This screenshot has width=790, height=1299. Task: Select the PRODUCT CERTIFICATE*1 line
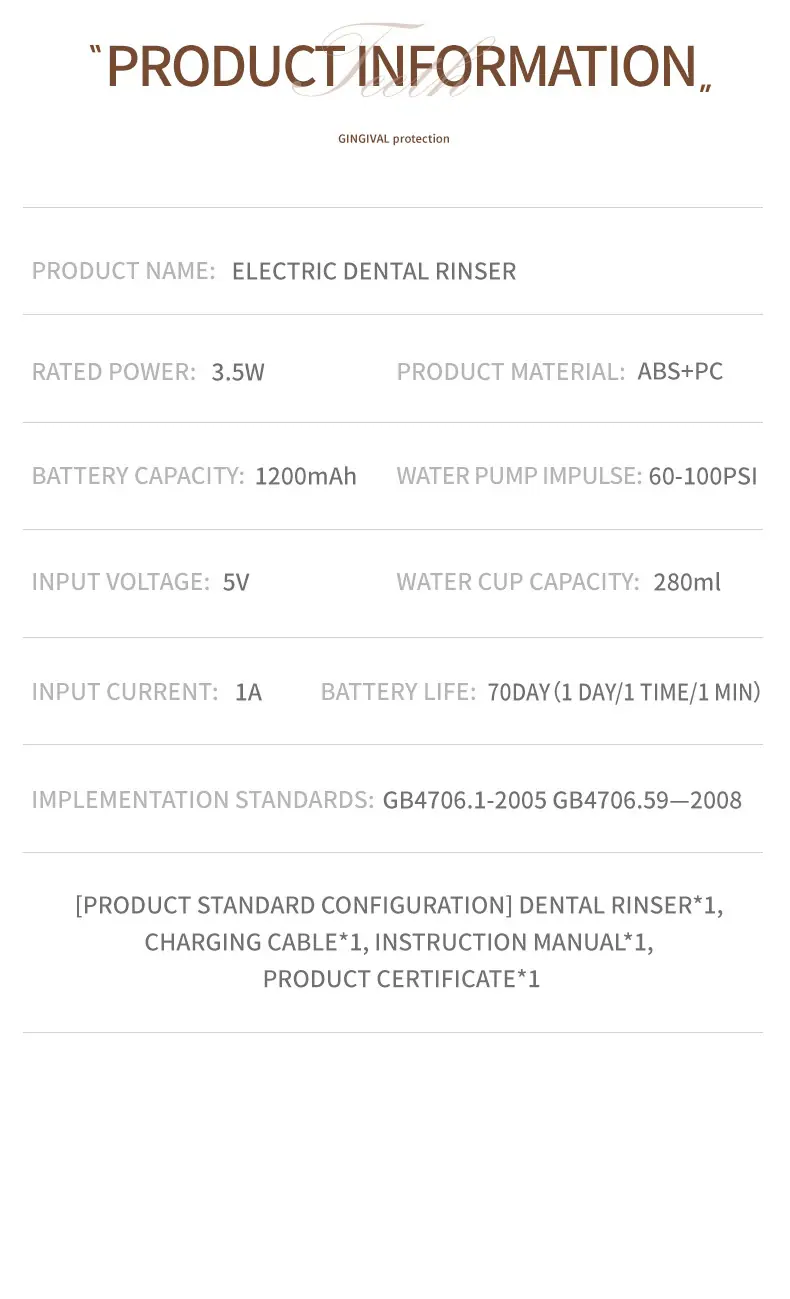tap(402, 979)
